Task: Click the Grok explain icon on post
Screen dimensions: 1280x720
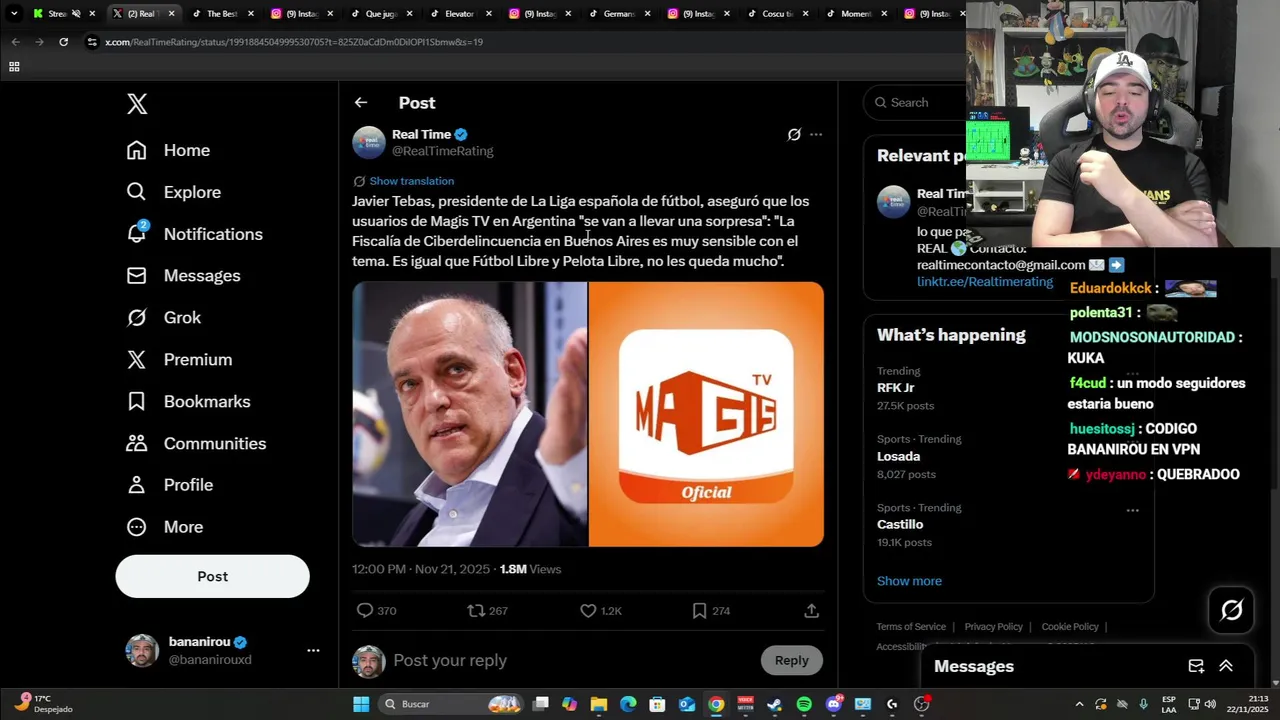Action: click(794, 134)
